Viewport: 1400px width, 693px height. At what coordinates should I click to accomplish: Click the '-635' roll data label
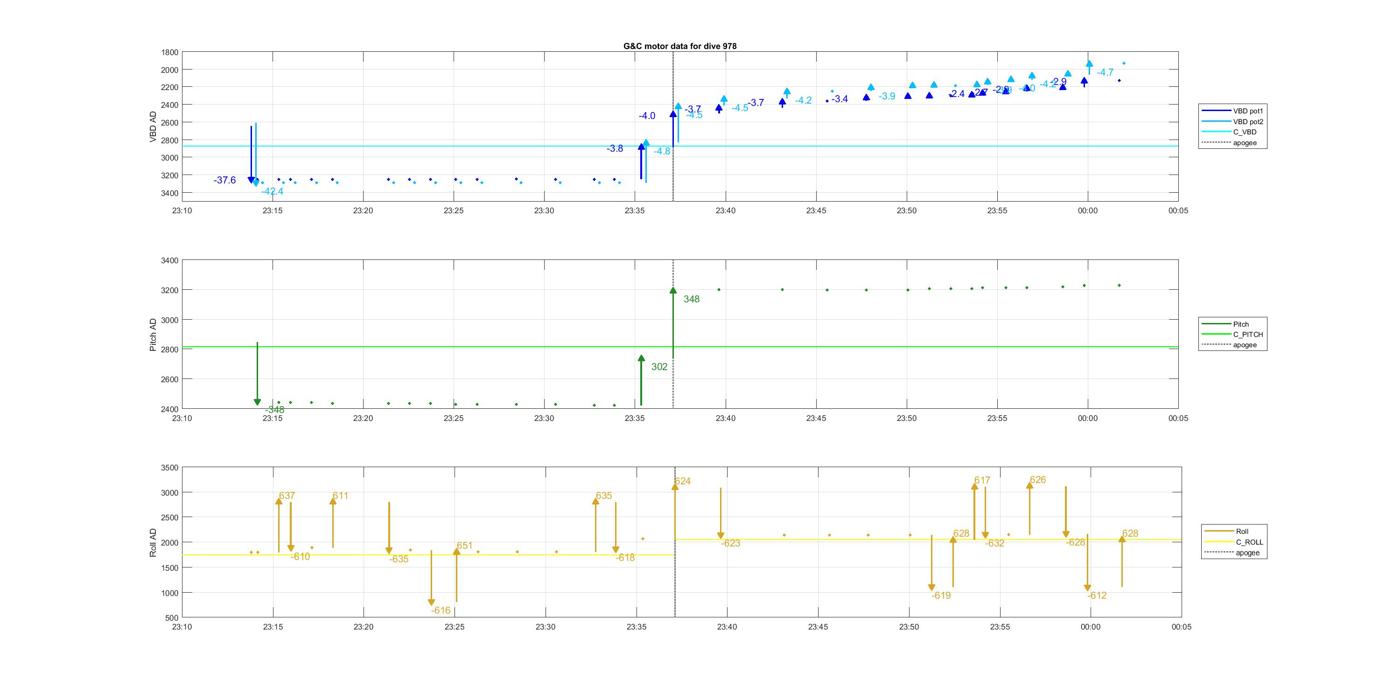[399, 559]
